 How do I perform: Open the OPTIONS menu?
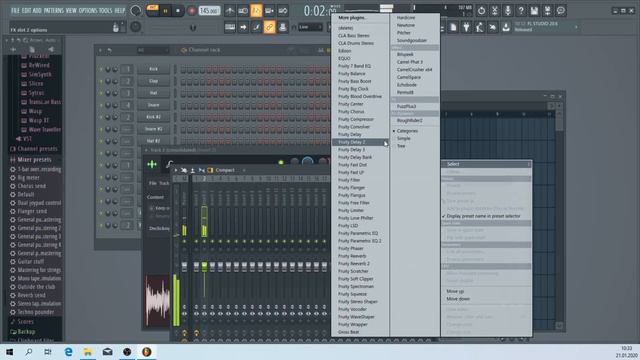click(88, 11)
